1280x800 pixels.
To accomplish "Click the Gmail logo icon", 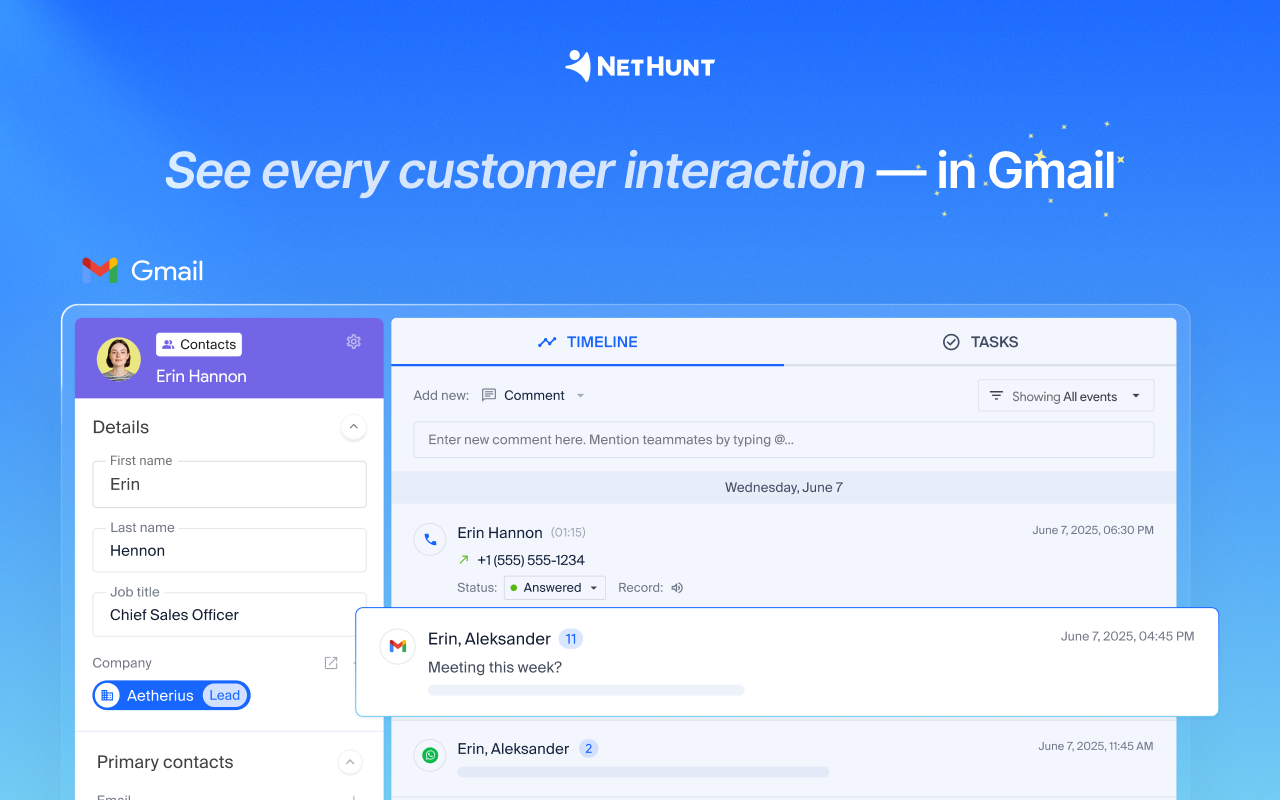I will [100, 270].
